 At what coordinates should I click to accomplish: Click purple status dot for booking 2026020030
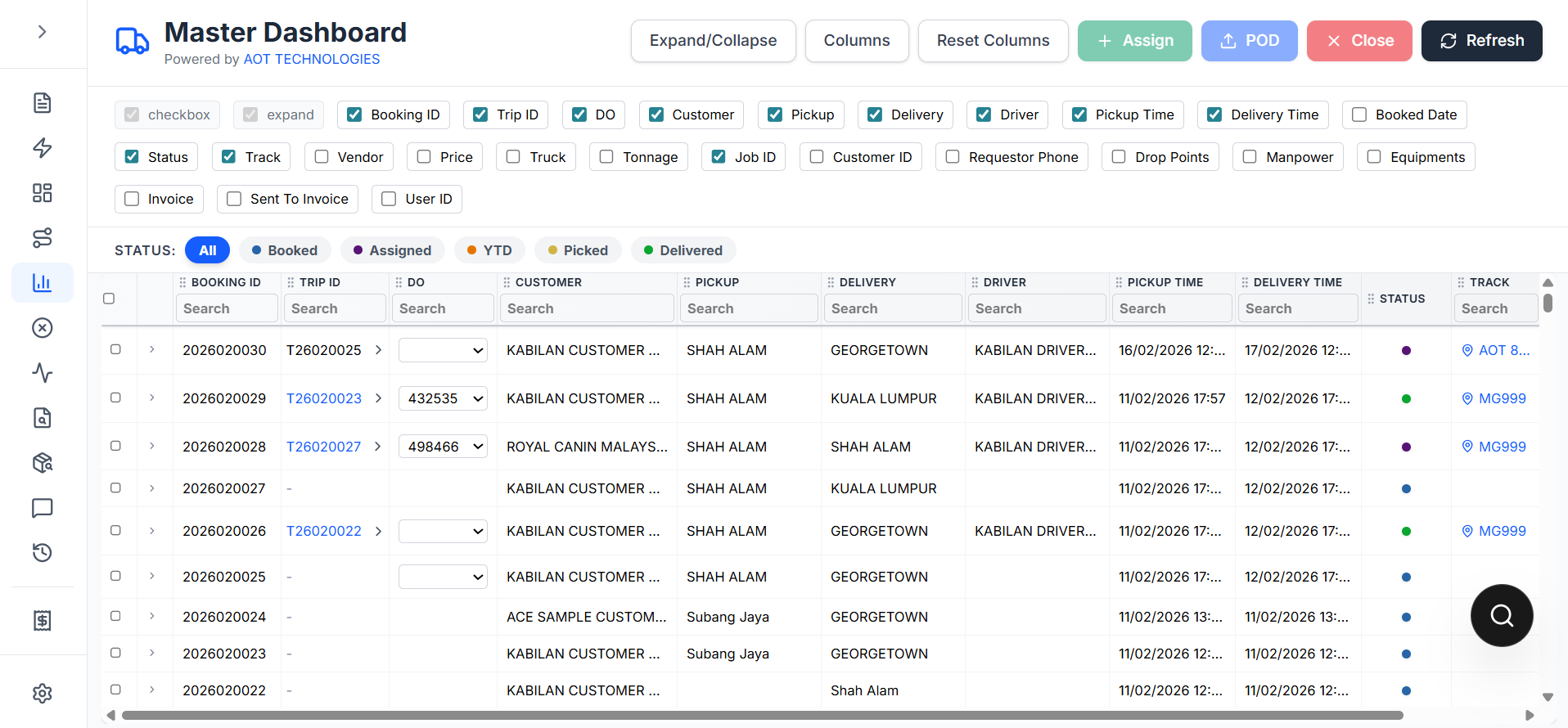click(1406, 351)
